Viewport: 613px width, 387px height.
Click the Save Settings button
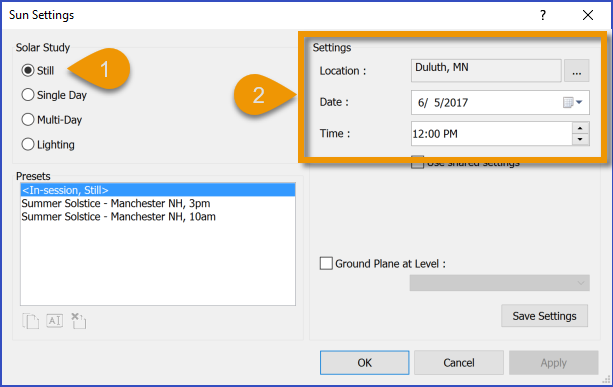(x=544, y=316)
